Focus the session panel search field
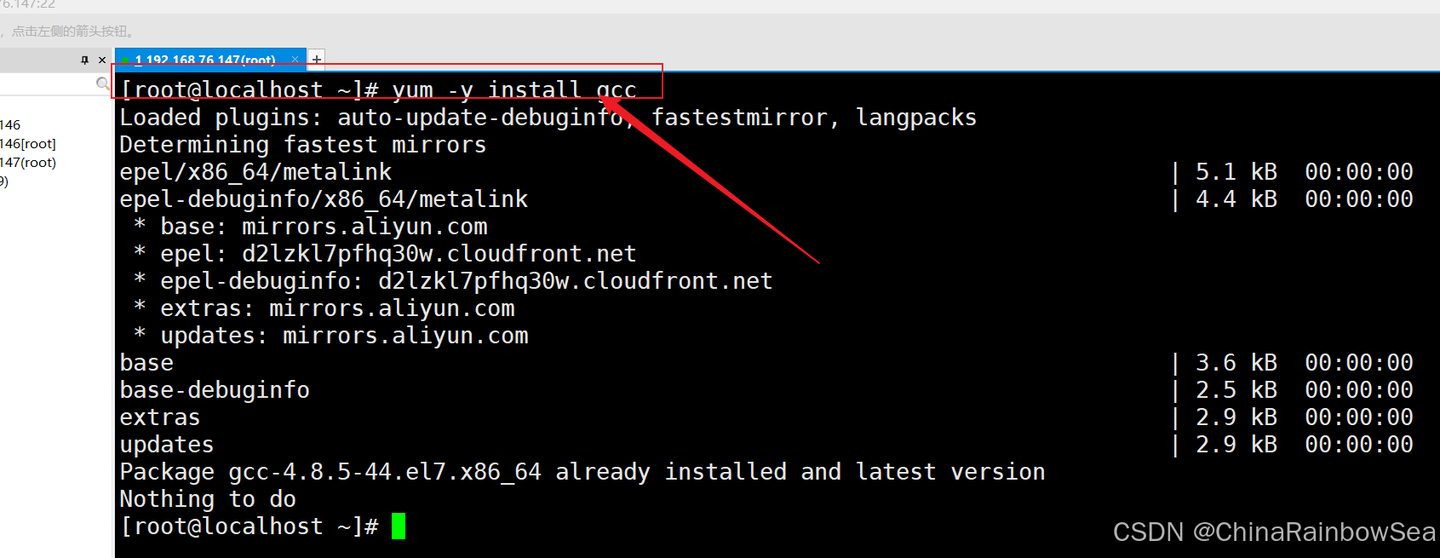 pos(48,84)
